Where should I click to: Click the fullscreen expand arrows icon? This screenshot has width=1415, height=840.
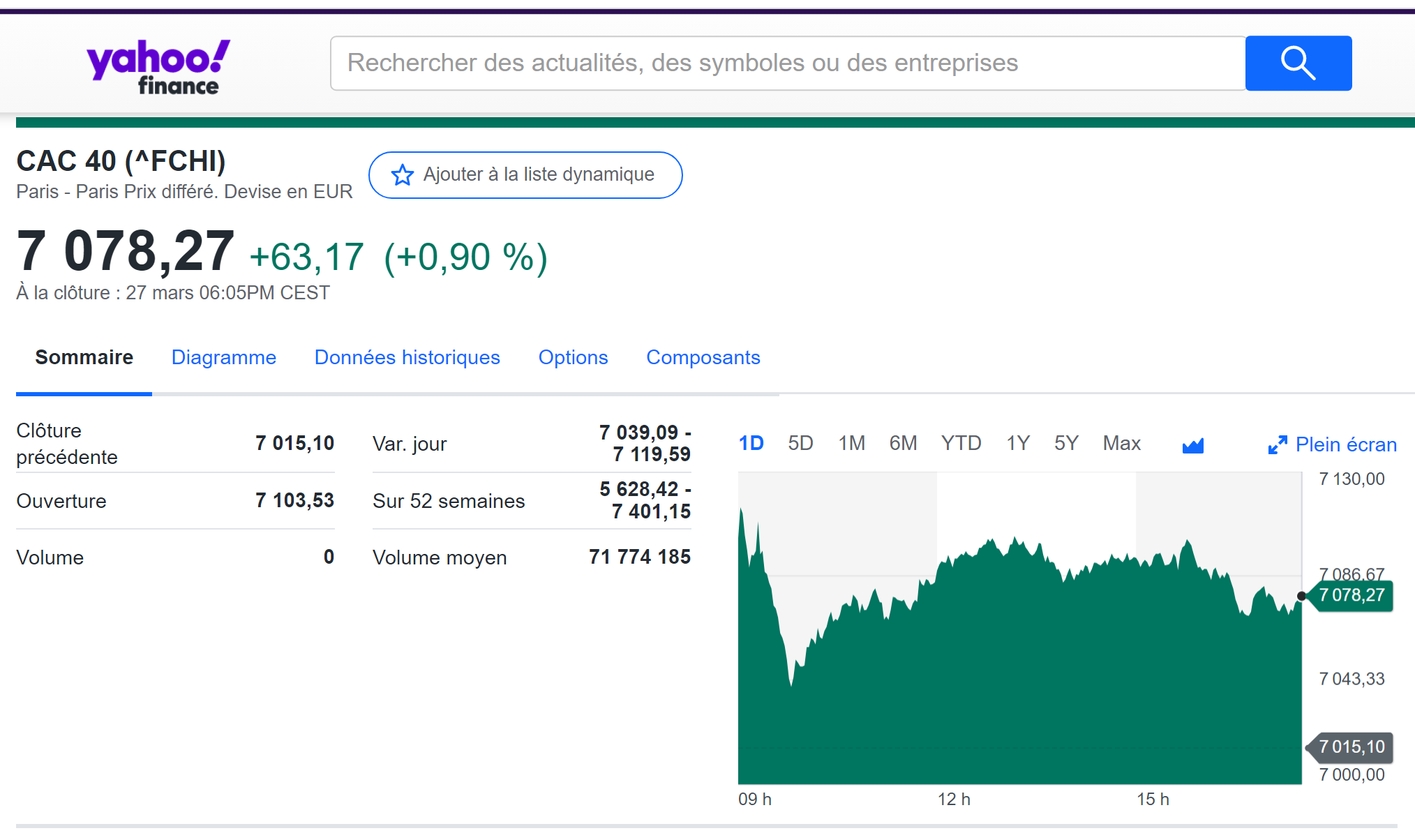point(1278,444)
